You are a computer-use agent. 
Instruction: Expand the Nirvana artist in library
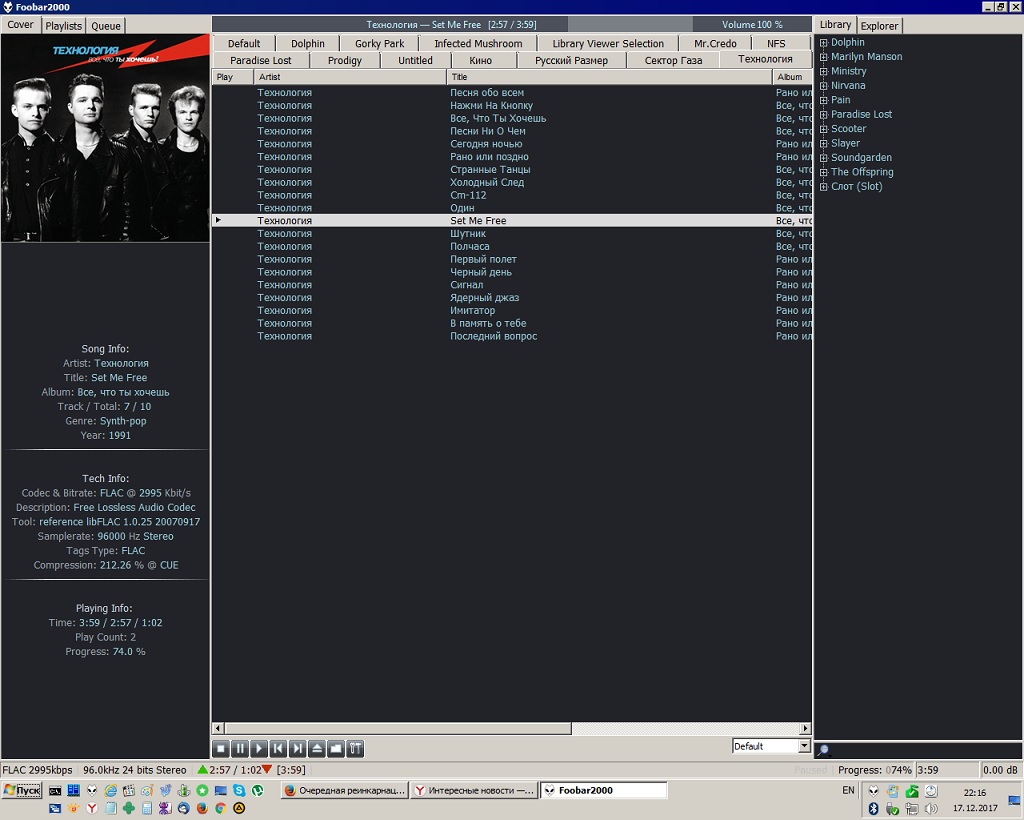pyautogui.click(x=824, y=86)
